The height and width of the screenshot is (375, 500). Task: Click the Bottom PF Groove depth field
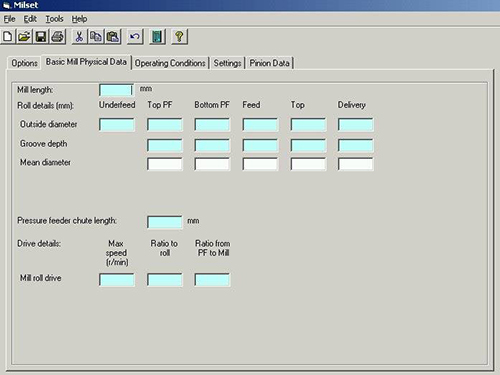[x=212, y=145]
